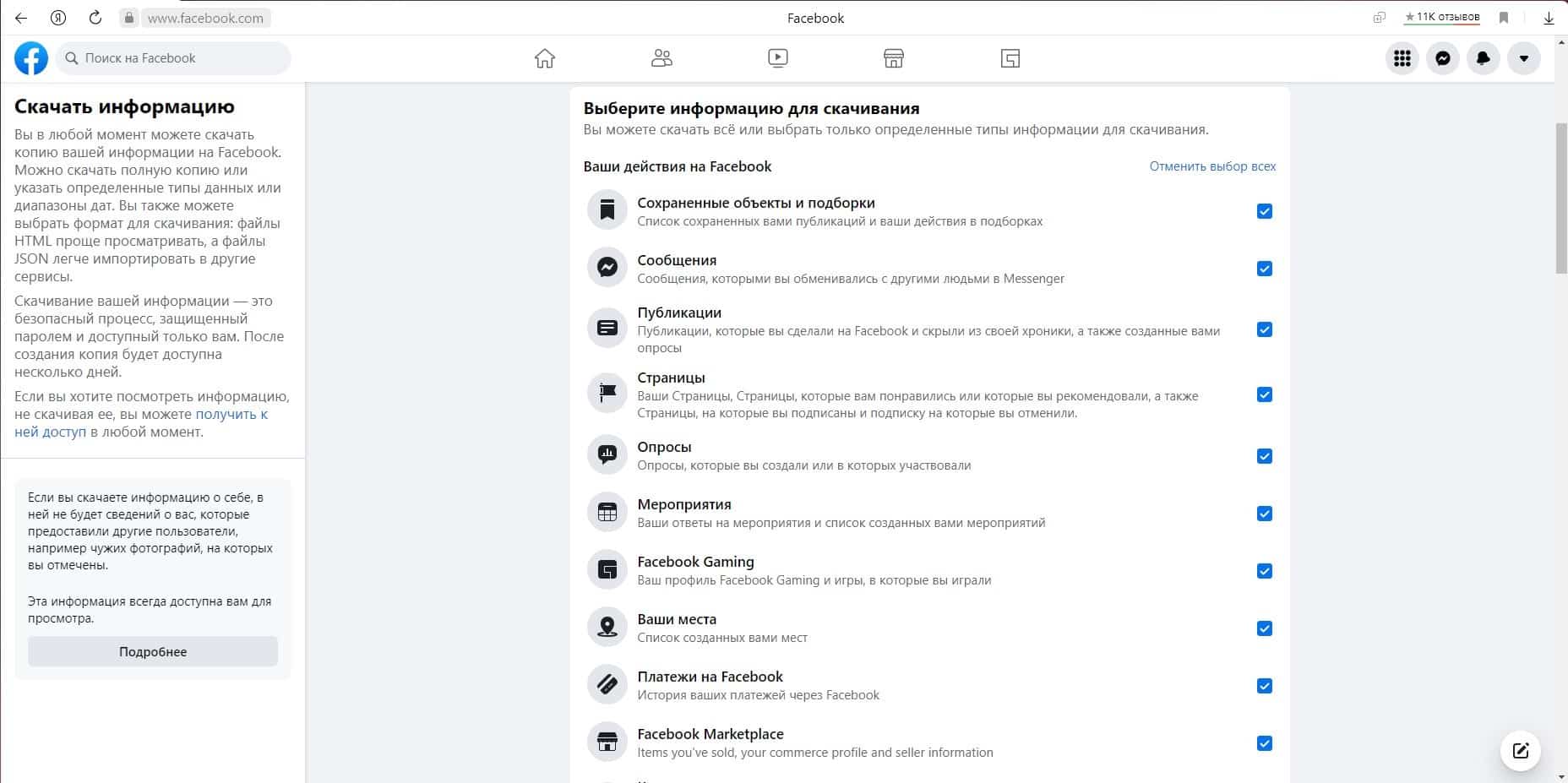Viewport: 1568px width, 783px height.
Task: Click the Yandex home icon in browser bar
Action: [x=58, y=18]
